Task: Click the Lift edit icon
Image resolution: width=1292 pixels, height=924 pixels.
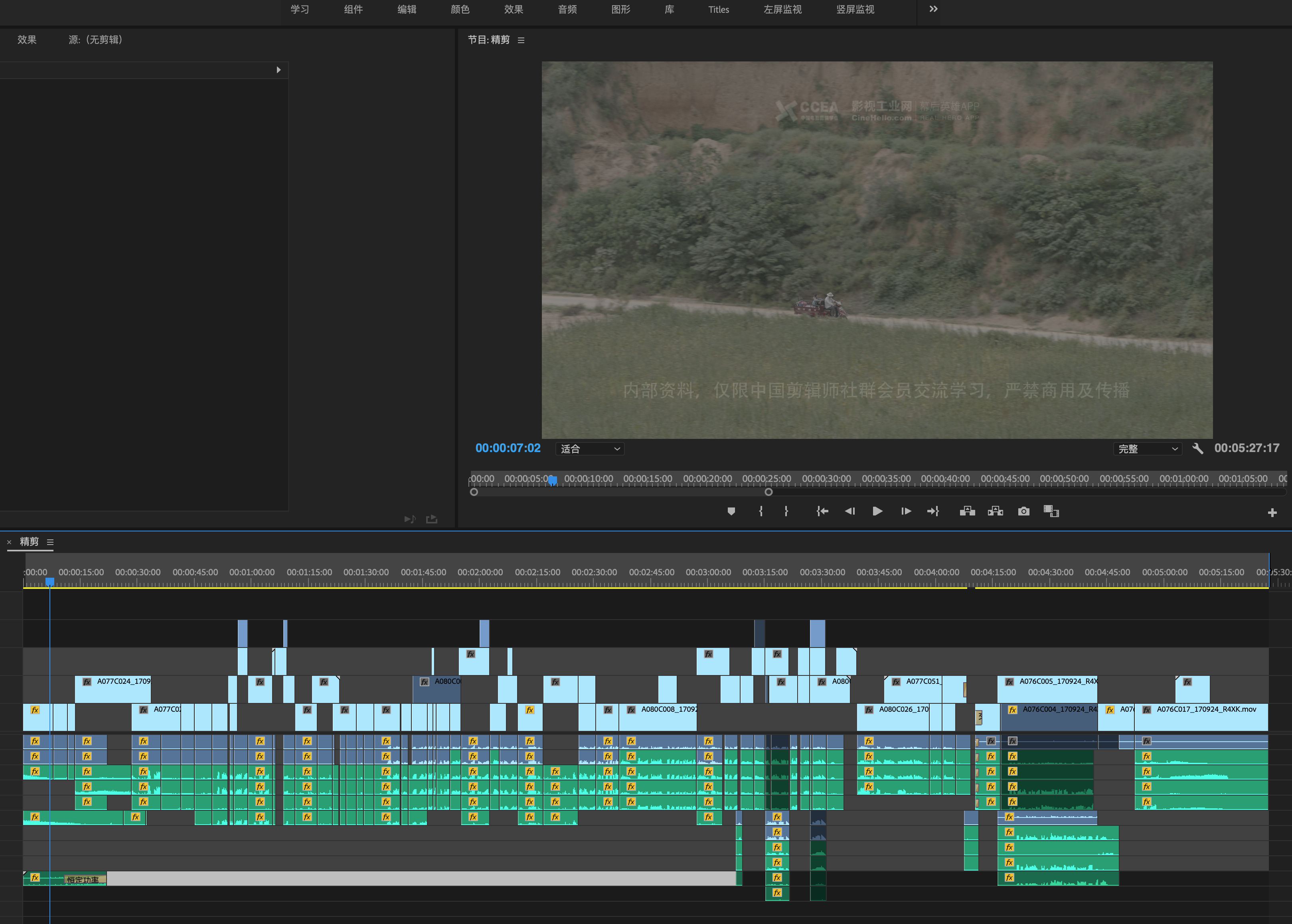Action: click(x=967, y=511)
